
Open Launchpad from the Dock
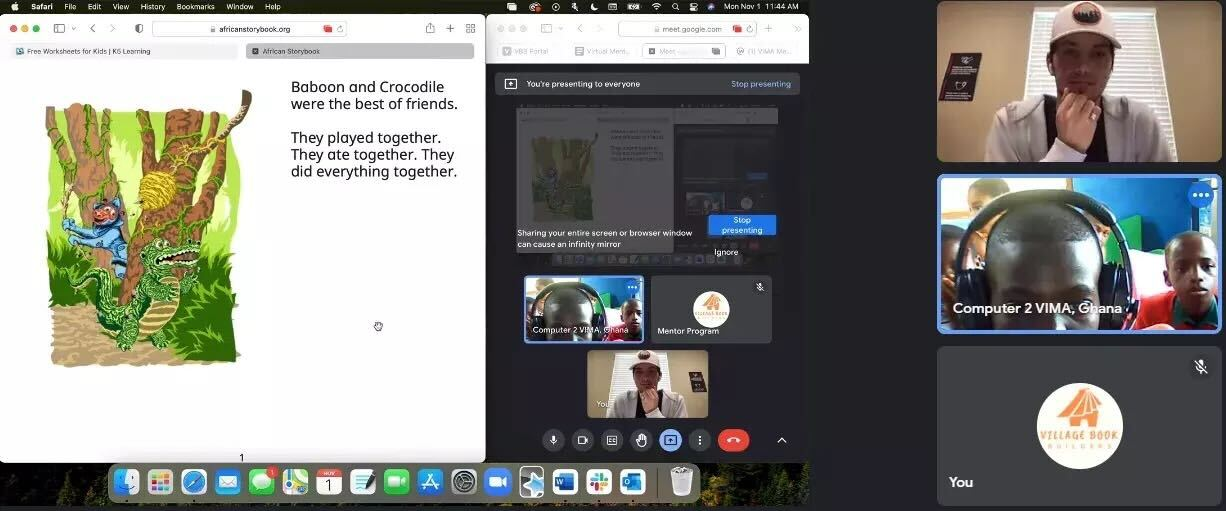160,482
